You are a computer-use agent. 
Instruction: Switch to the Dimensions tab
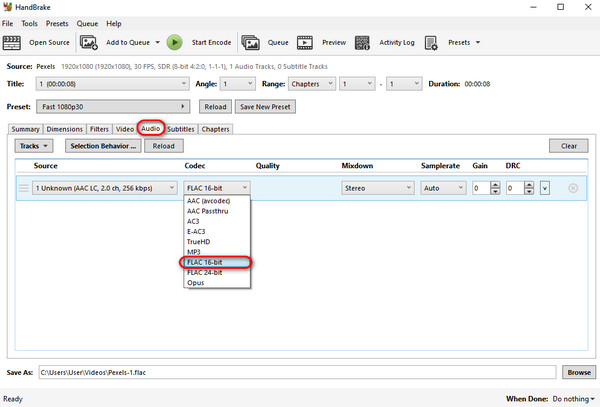[x=65, y=129]
